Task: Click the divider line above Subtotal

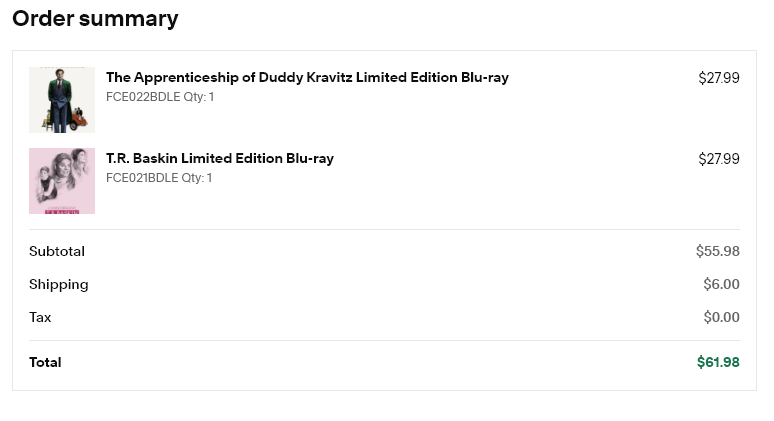Action: pos(384,230)
